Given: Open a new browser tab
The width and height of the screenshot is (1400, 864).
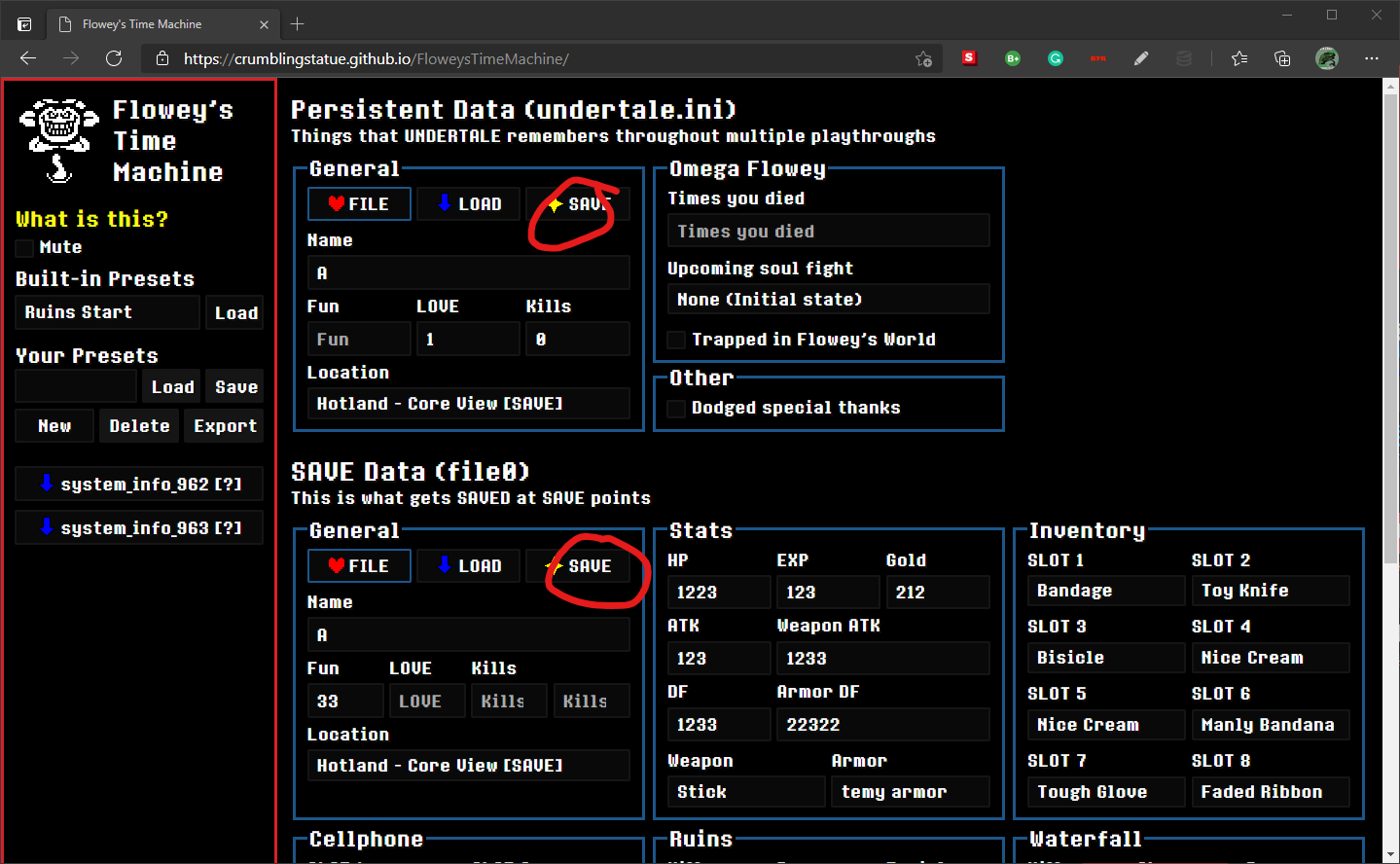Looking at the screenshot, I should click(x=298, y=23).
